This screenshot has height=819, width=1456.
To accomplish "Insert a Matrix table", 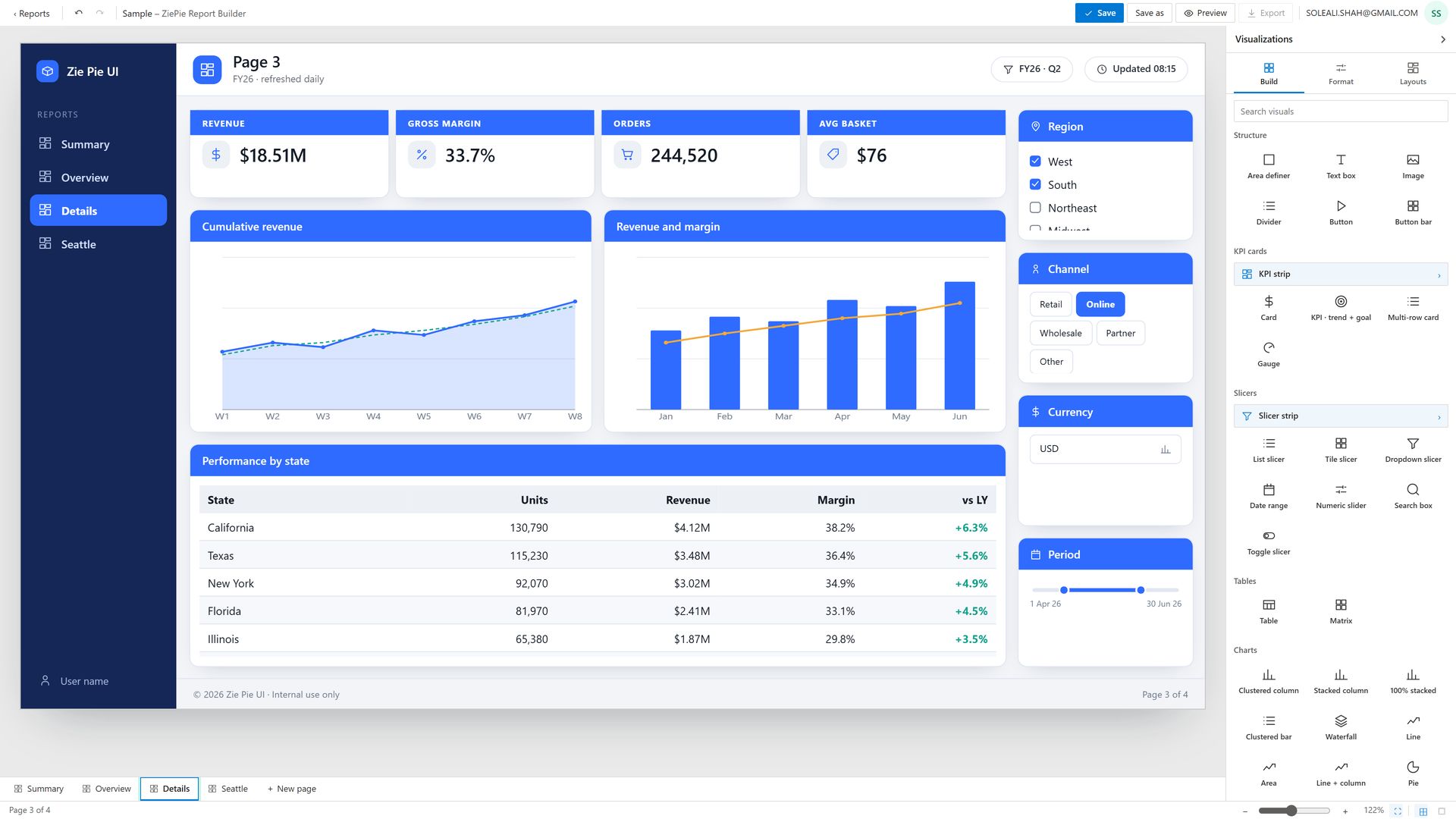I will coord(1340,611).
